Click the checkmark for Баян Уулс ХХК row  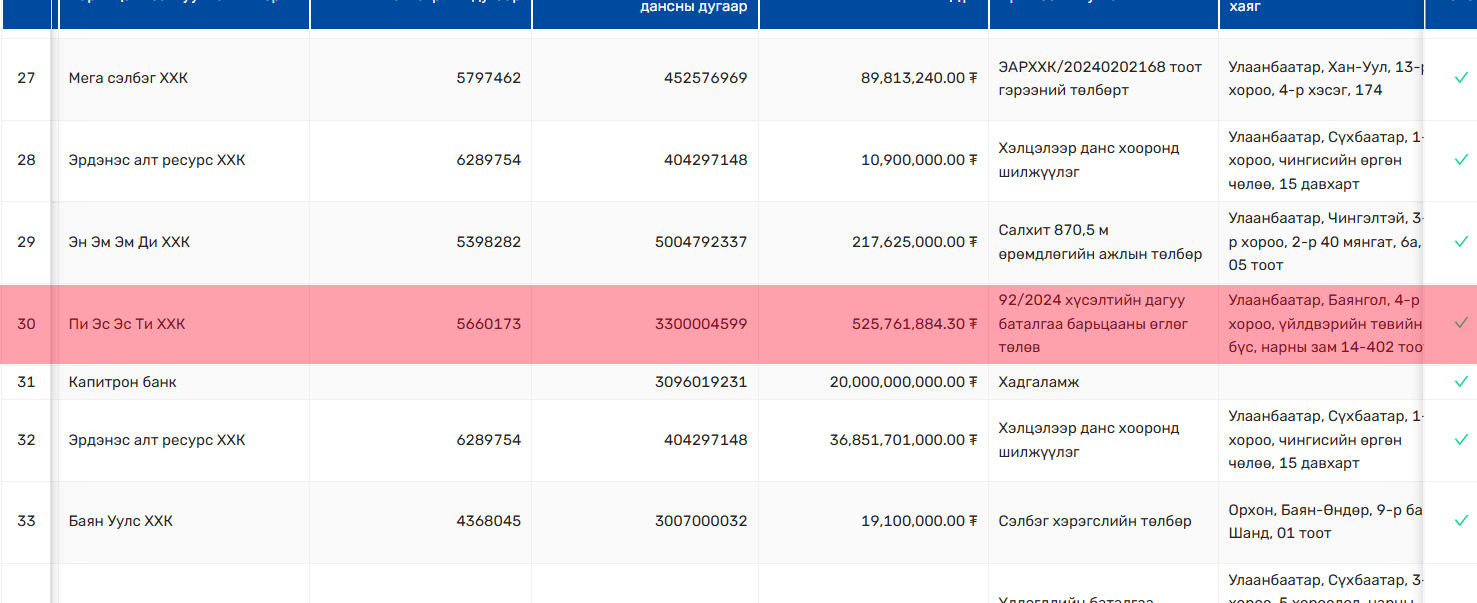point(1461,521)
